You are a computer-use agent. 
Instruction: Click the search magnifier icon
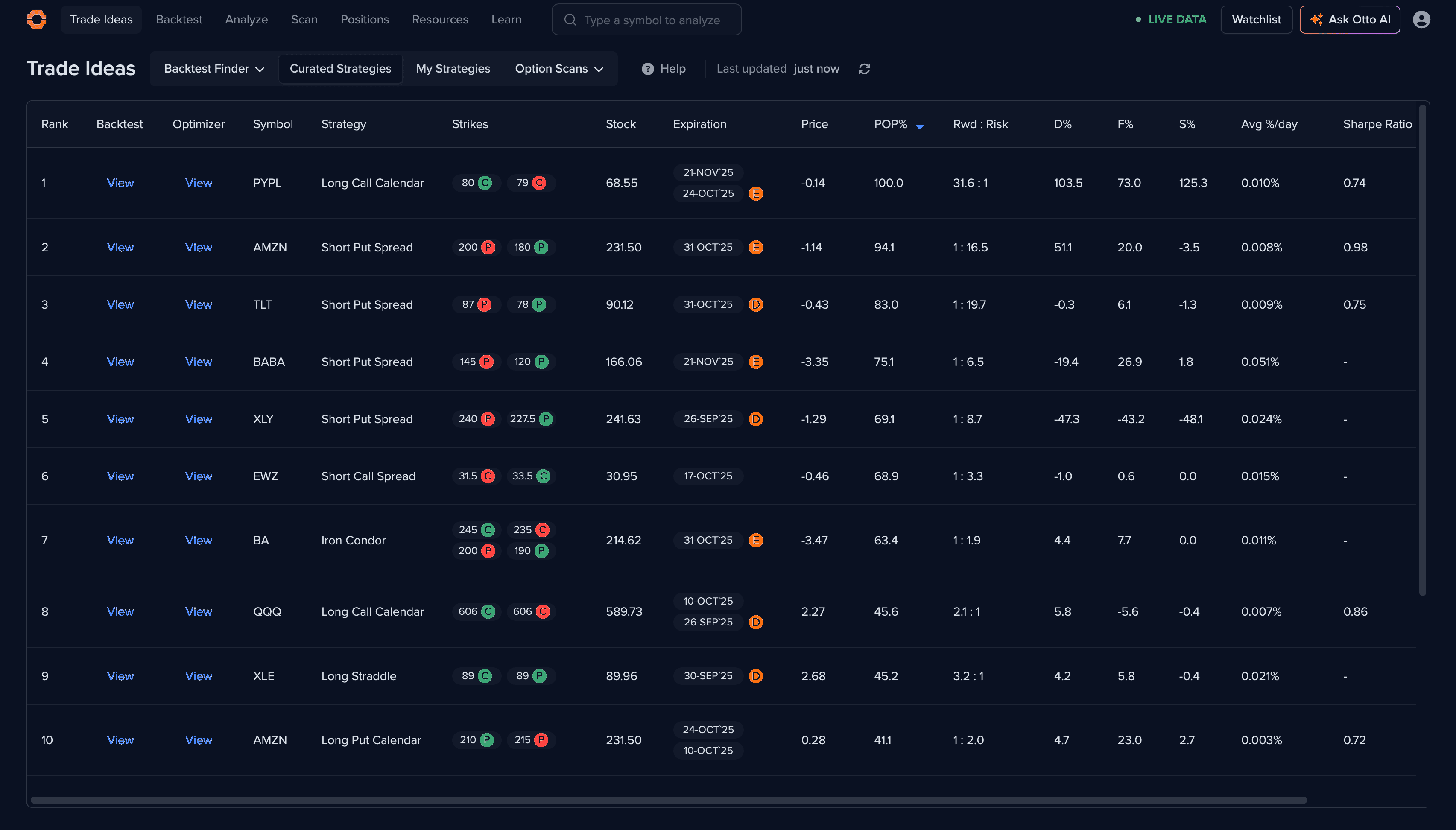click(570, 20)
